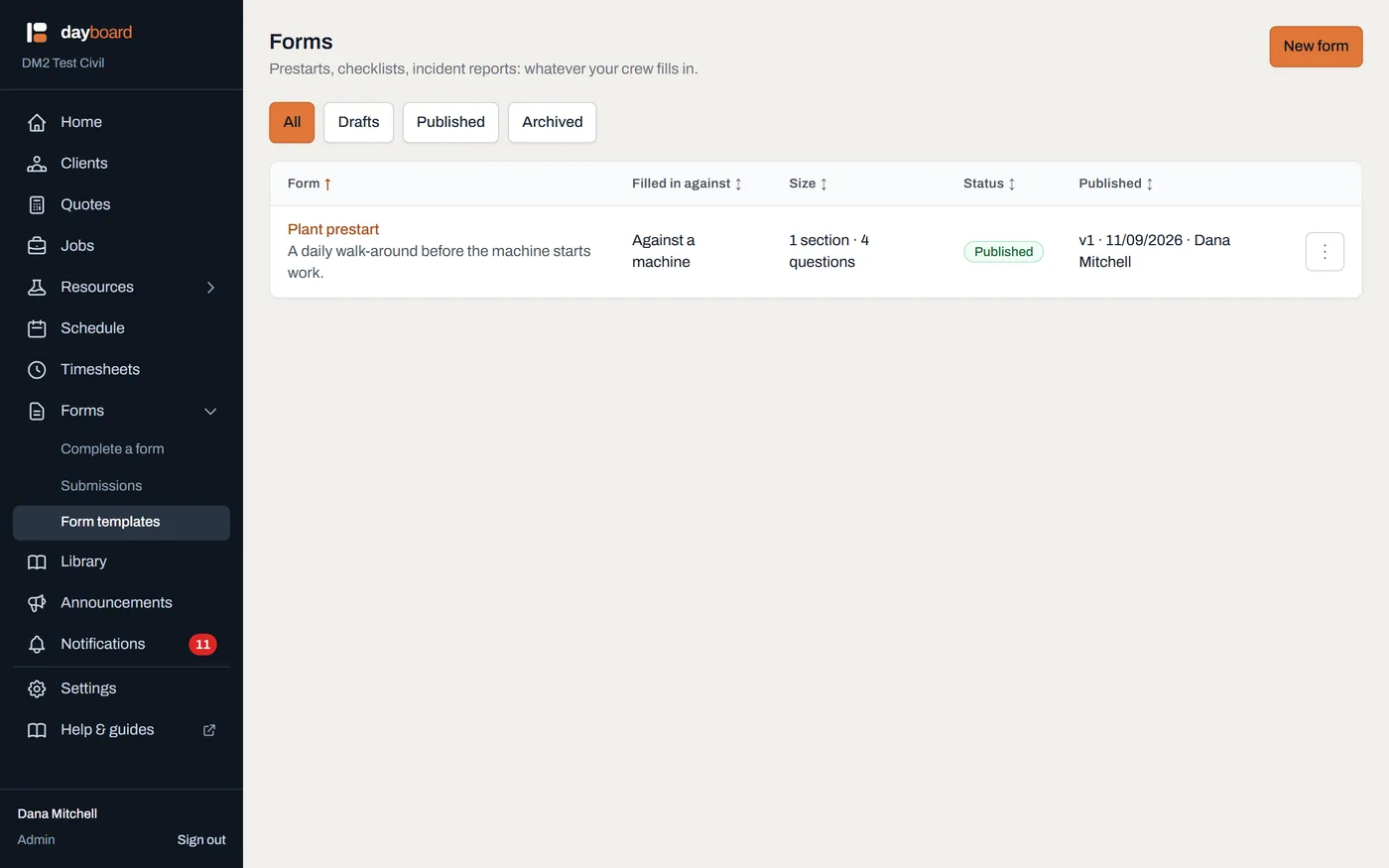
Task: Select Form templates in the sidebar
Action: click(121, 523)
